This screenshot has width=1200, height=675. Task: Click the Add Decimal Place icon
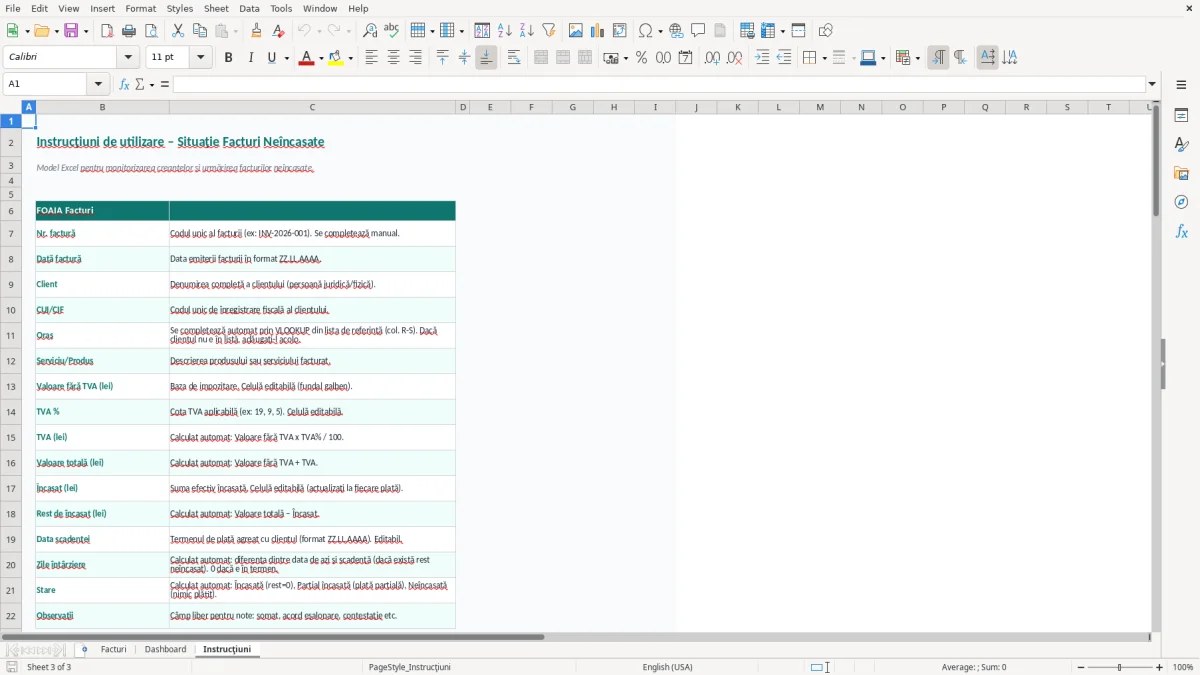point(713,58)
